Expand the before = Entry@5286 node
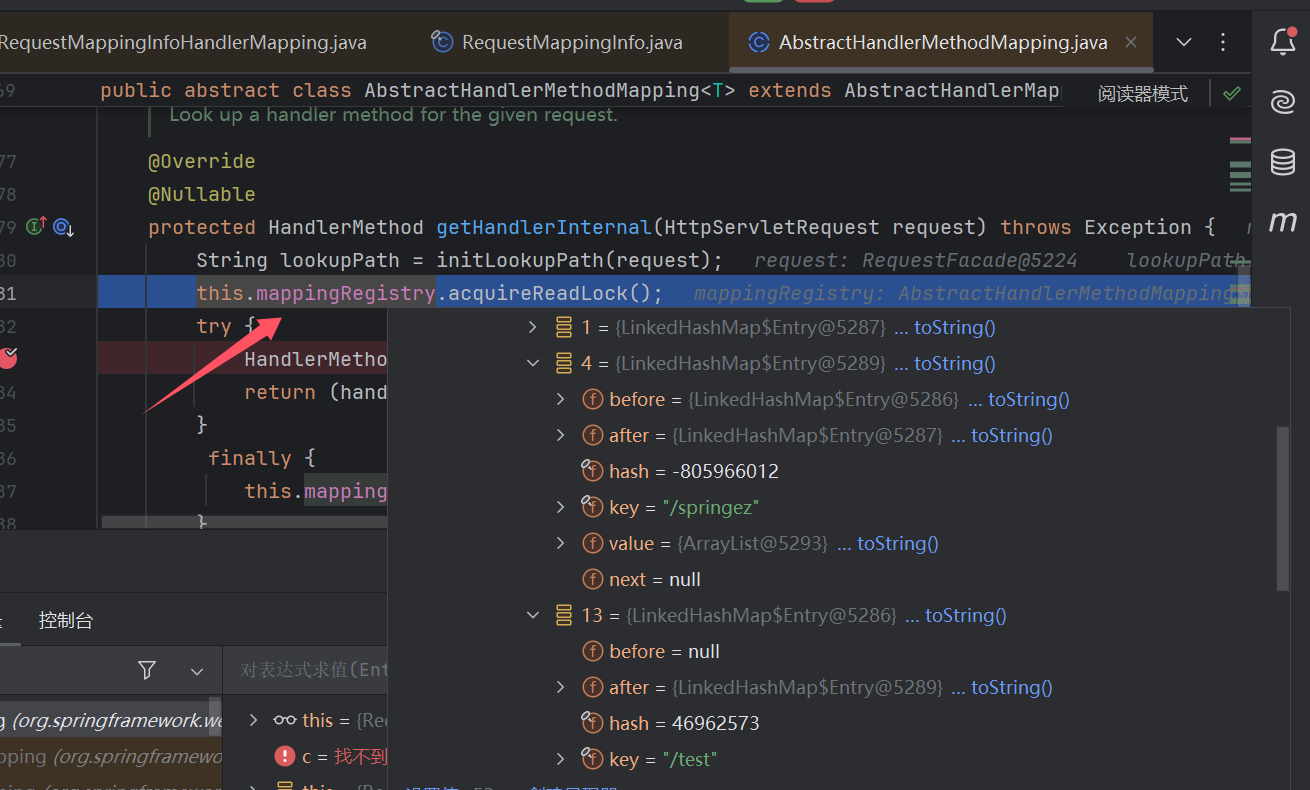The image size is (1310, 790). (561, 399)
